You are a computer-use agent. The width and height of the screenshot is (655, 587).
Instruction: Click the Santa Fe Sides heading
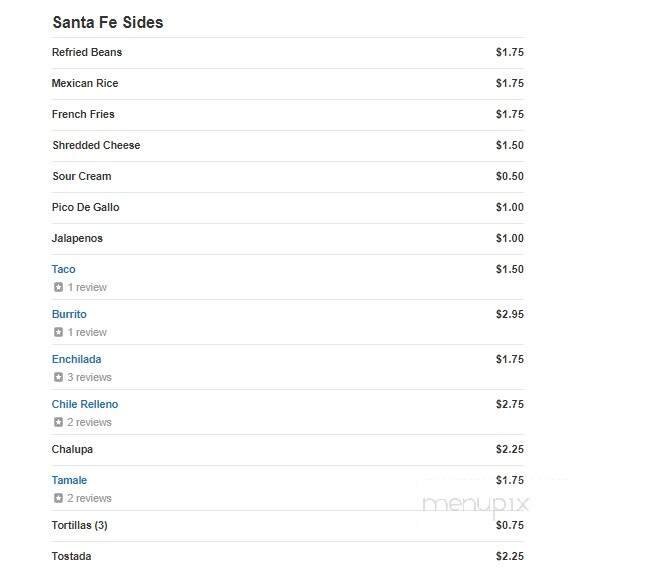click(107, 22)
